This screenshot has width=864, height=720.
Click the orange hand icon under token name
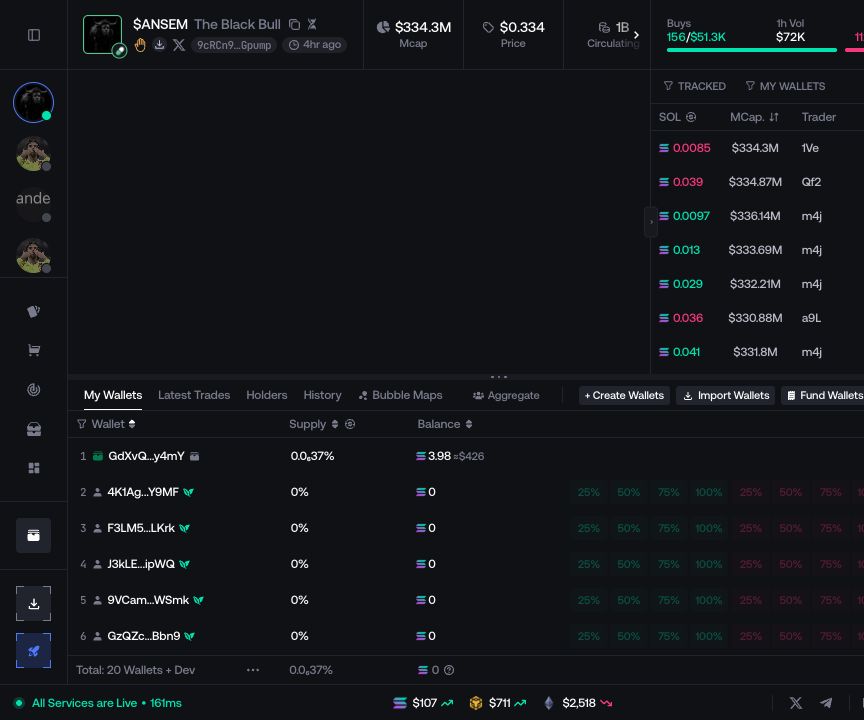pyautogui.click(x=140, y=45)
